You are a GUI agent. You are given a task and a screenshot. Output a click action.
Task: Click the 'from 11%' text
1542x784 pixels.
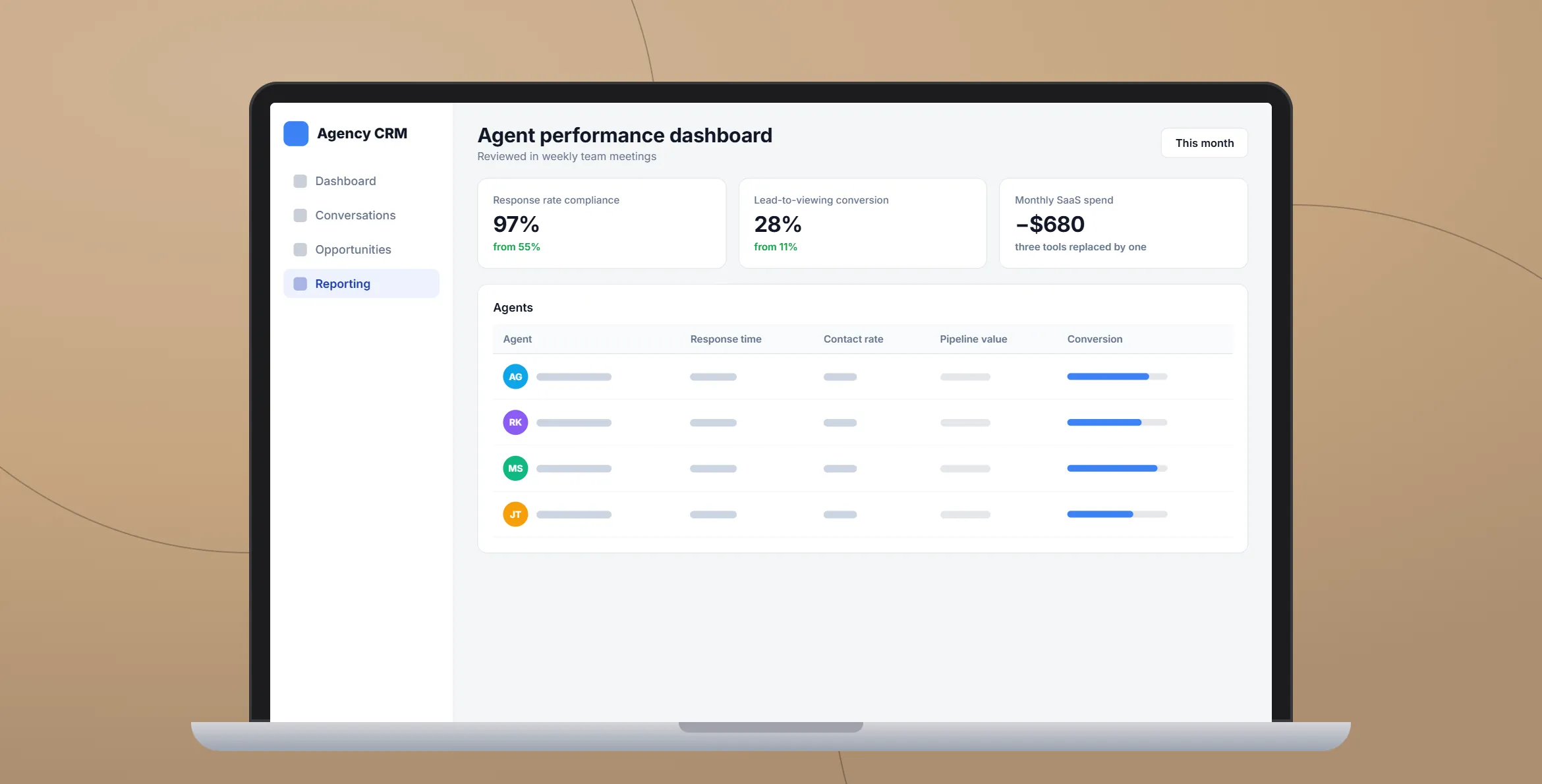coord(776,247)
